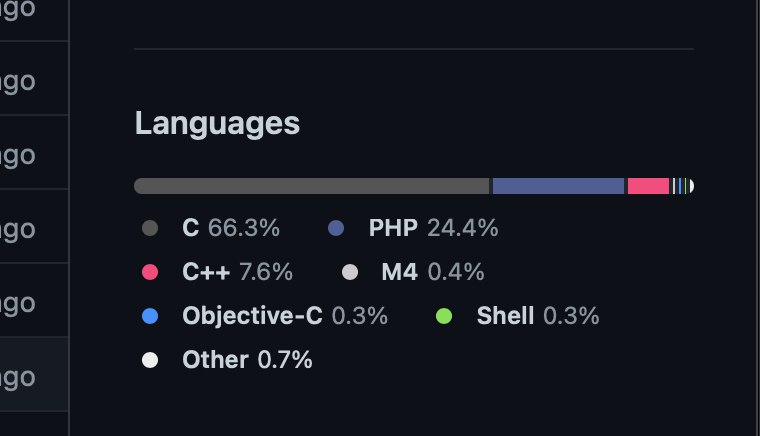The width and height of the screenshot is (760, 436).
Task: Click the Other 0.7% legend entry
Action: tap(227, 360)
